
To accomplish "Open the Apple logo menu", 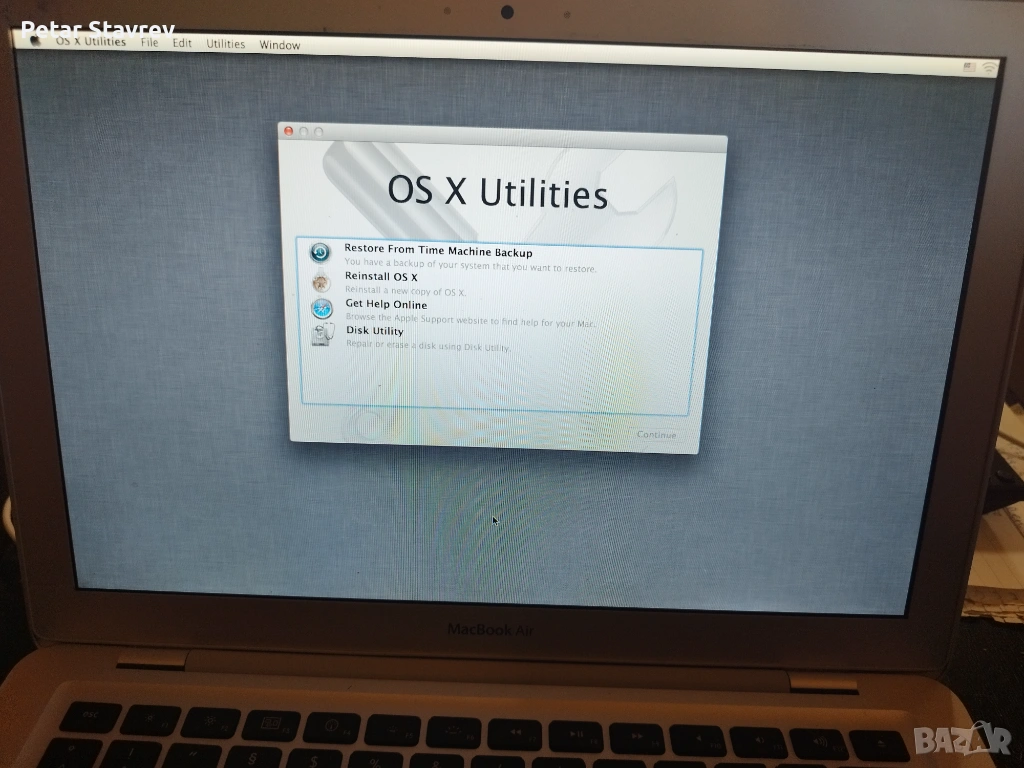I will coord(35,42).
